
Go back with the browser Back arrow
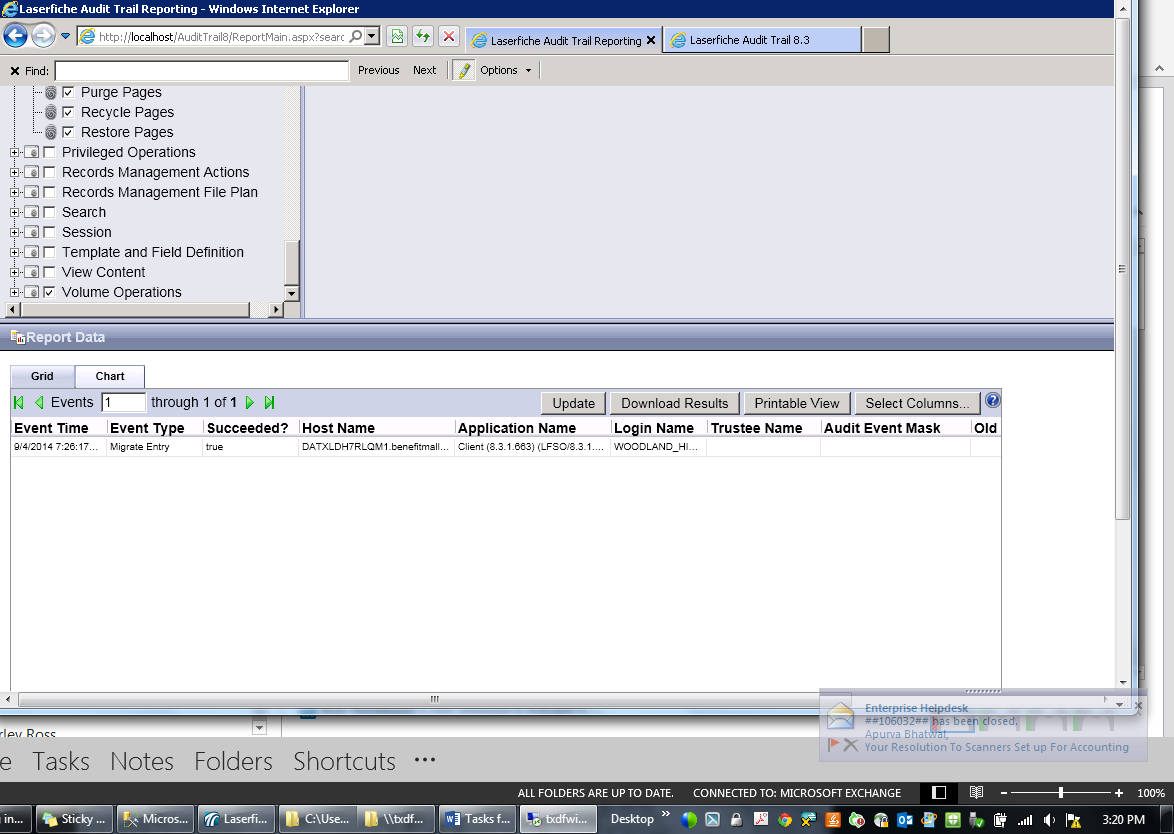tap(16, 36)
